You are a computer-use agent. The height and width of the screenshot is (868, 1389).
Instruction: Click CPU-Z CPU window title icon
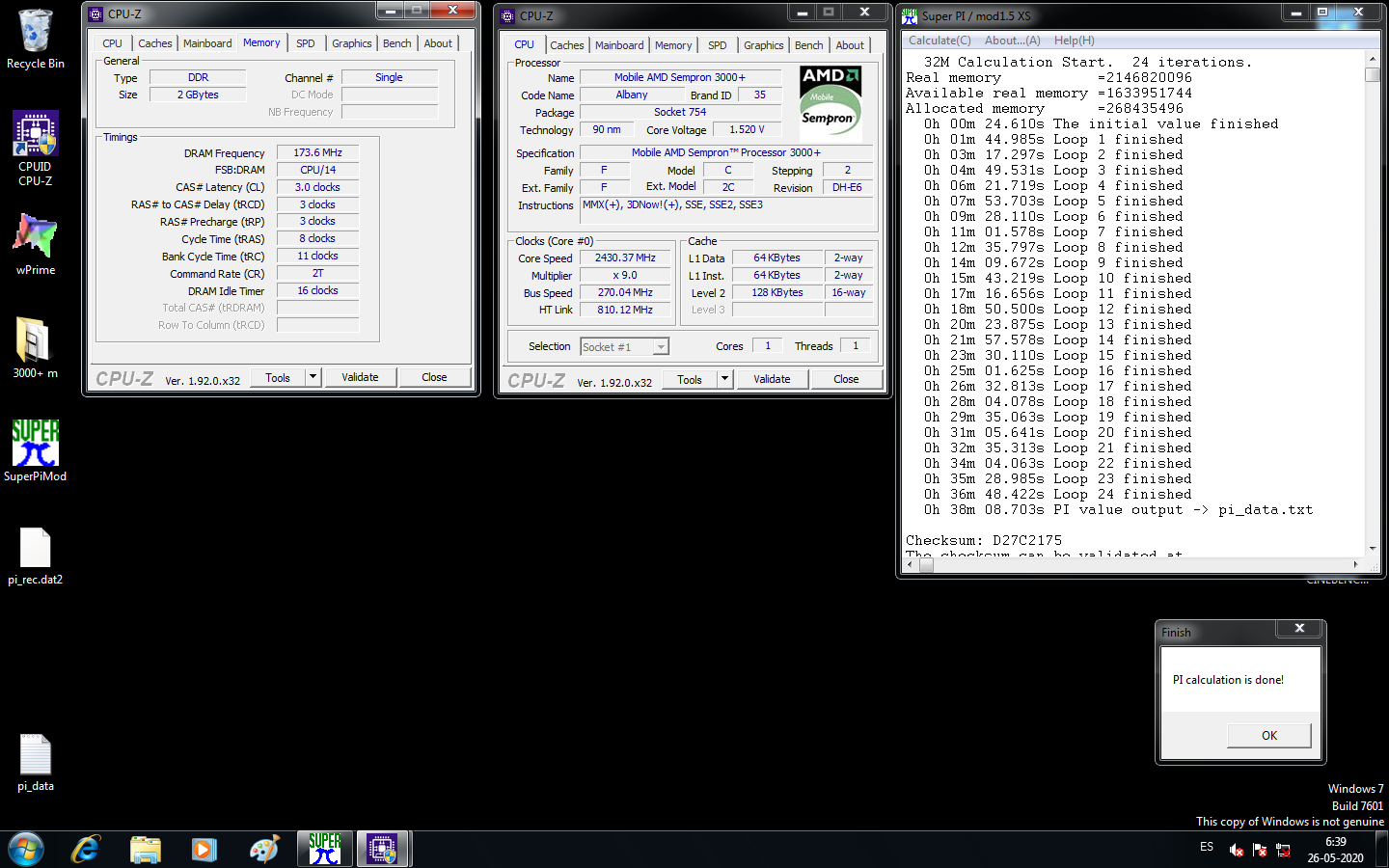(507, 16)
